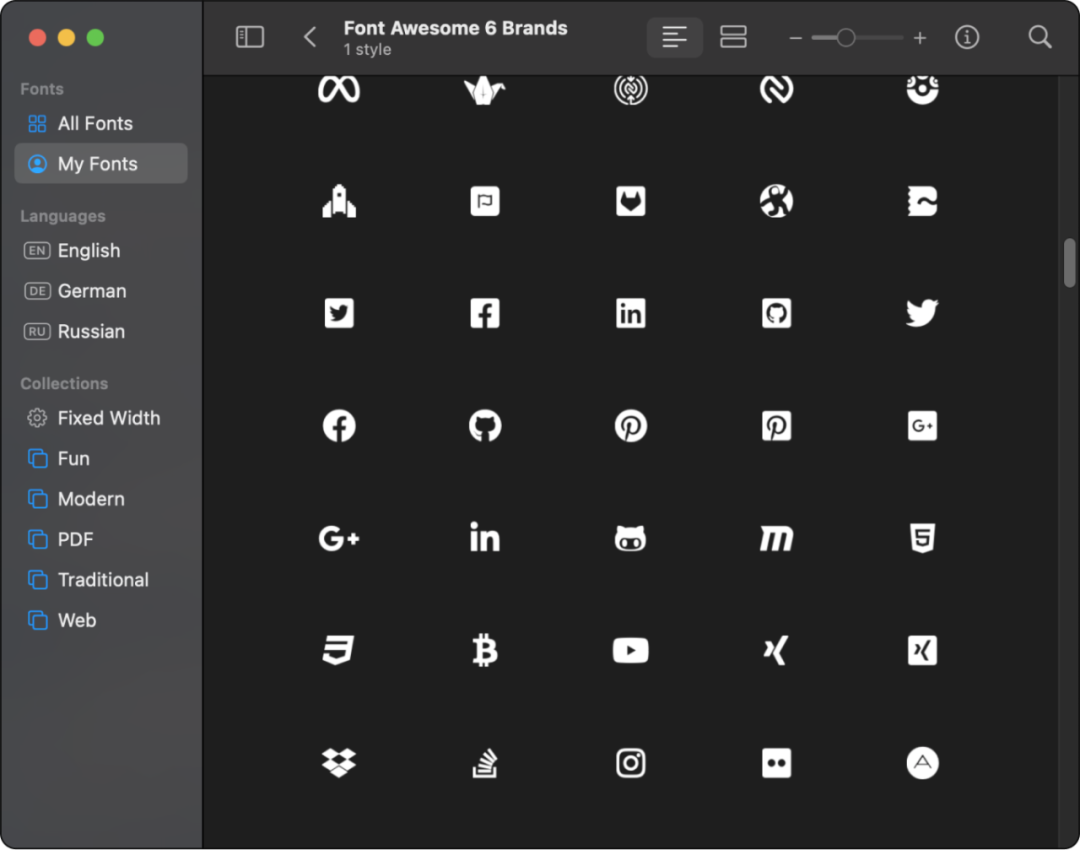Select the YouTube play glyph
Screen dimensions: 1080x850
[x=630, y=650]
